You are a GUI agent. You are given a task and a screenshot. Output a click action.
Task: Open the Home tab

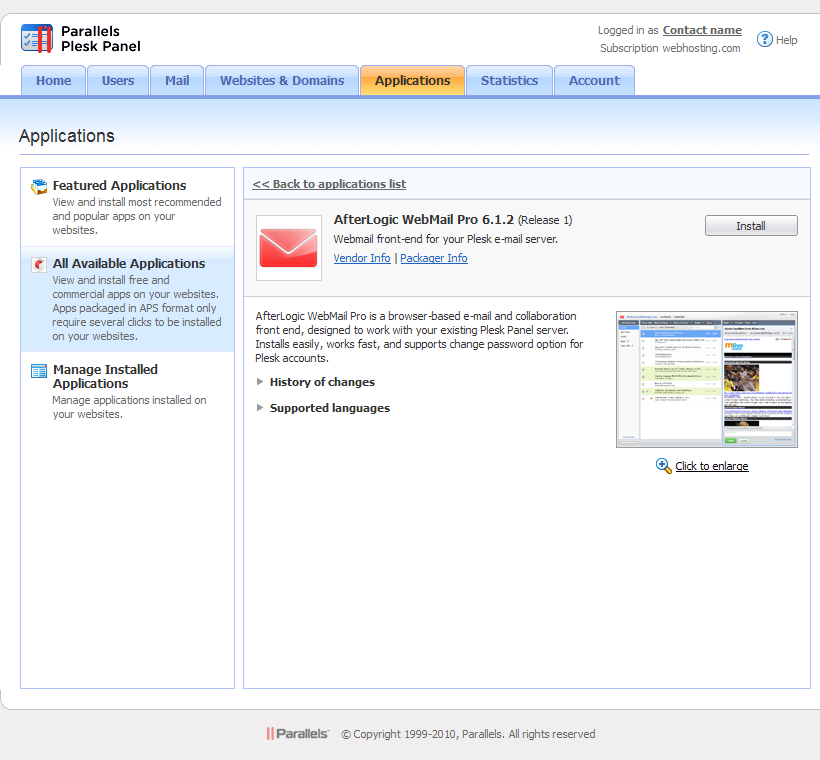(54, 81)
